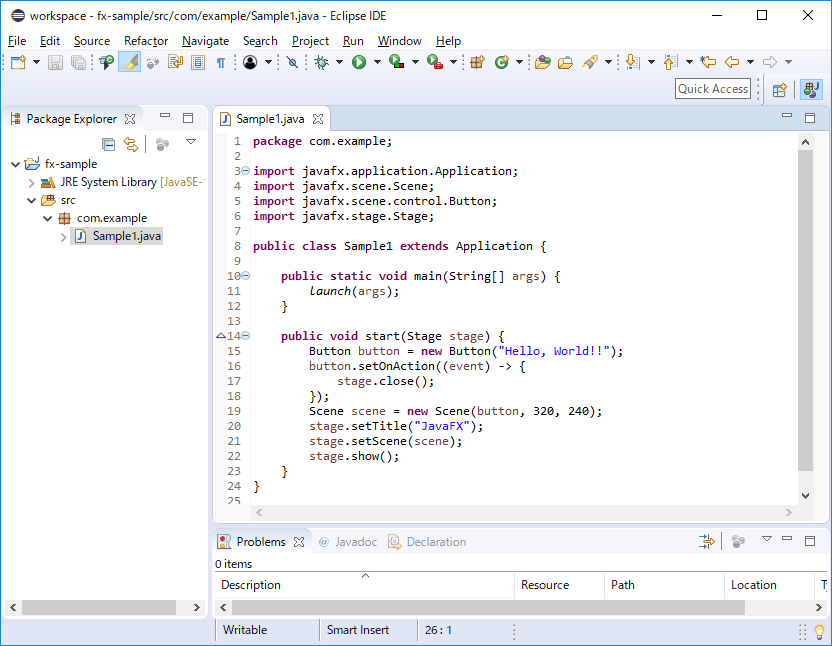832x646 pixels.
Task: Minimize the Package Explorer view
Action: pos(165,115)
